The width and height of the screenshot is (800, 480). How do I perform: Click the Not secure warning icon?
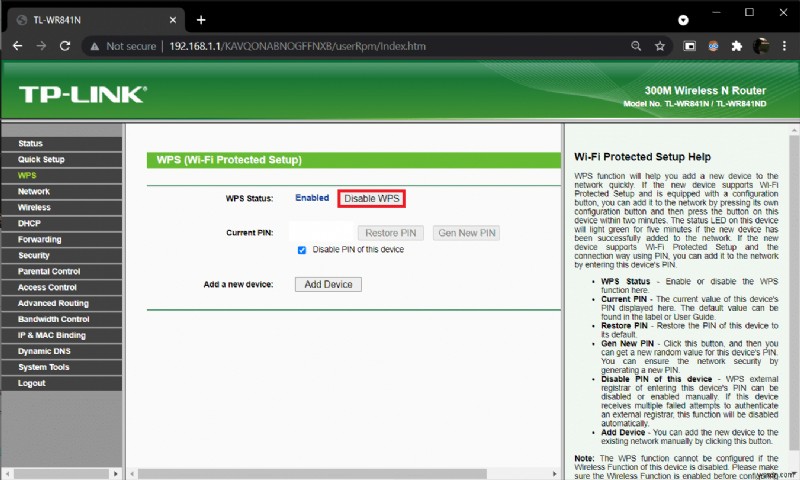pyautogui.click(x=94, y=46)
